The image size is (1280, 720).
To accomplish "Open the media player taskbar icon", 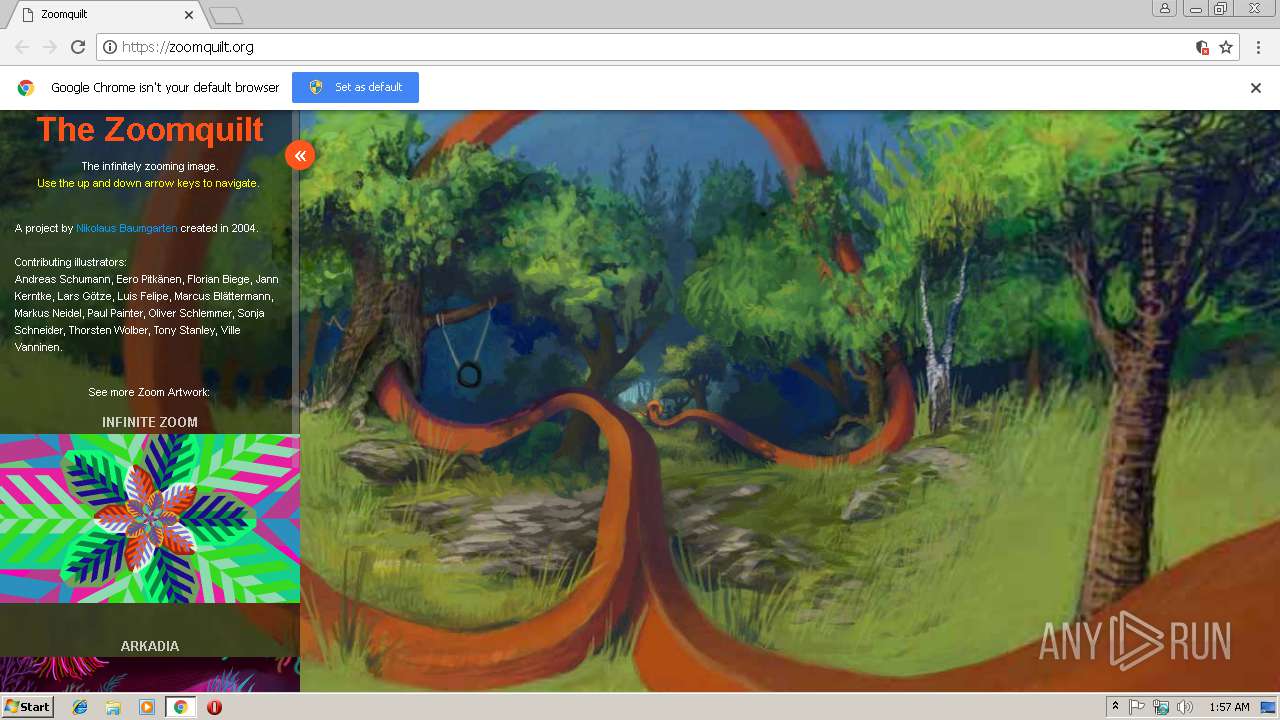I will click(147, 707).
